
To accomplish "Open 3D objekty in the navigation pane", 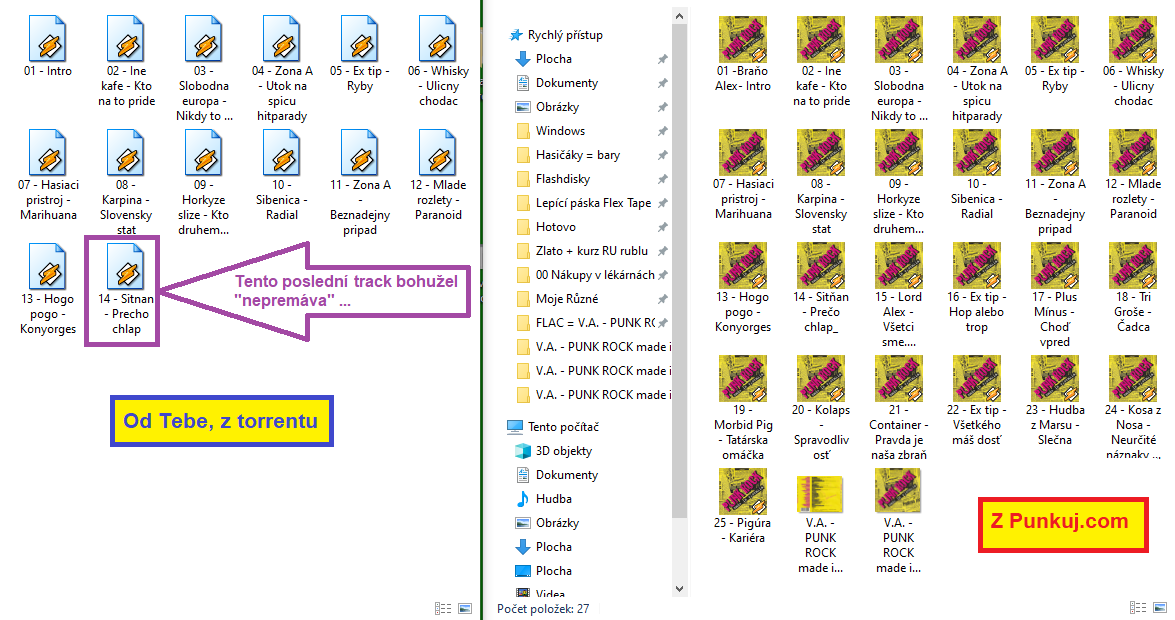I will pos(566,451).
